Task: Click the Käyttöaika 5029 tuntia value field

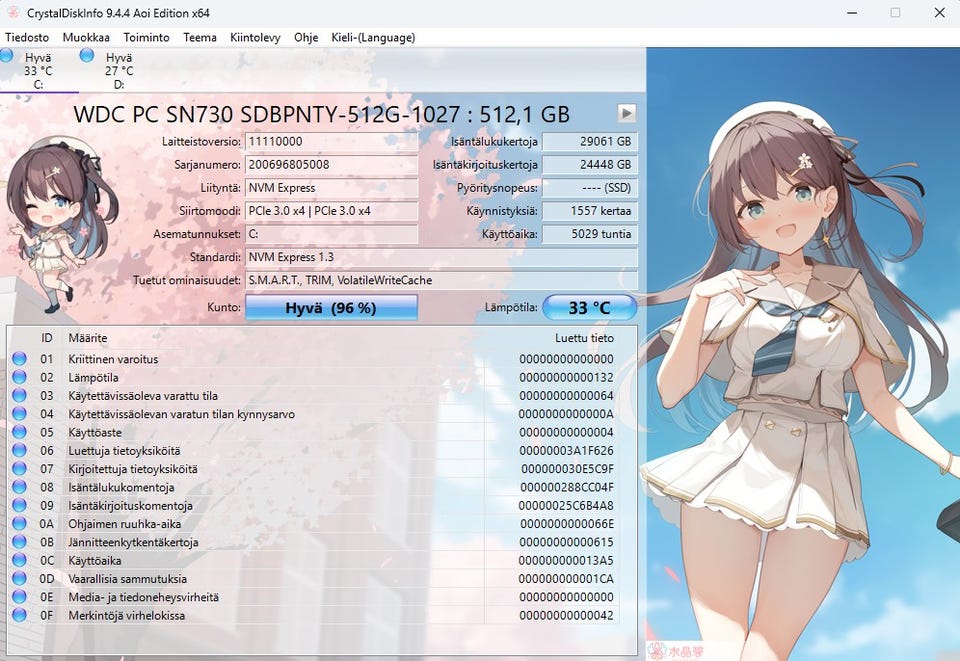Action: (x=590, y=234)
